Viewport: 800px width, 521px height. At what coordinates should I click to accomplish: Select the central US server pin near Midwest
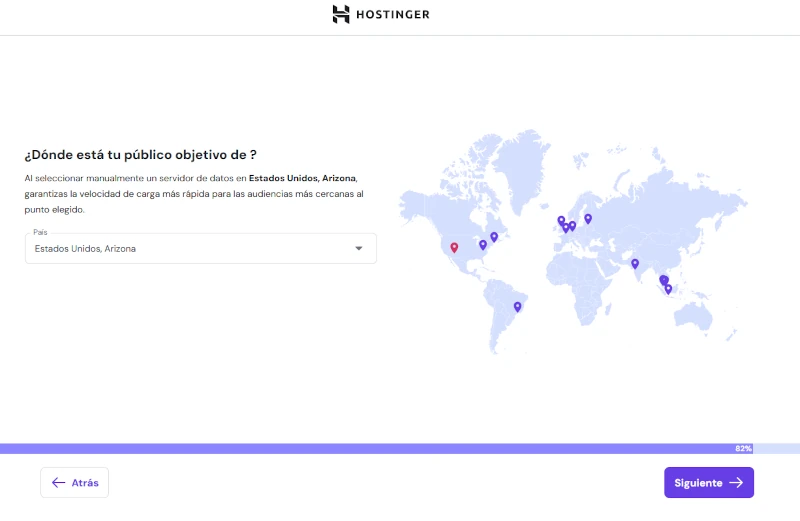(483, 244)
